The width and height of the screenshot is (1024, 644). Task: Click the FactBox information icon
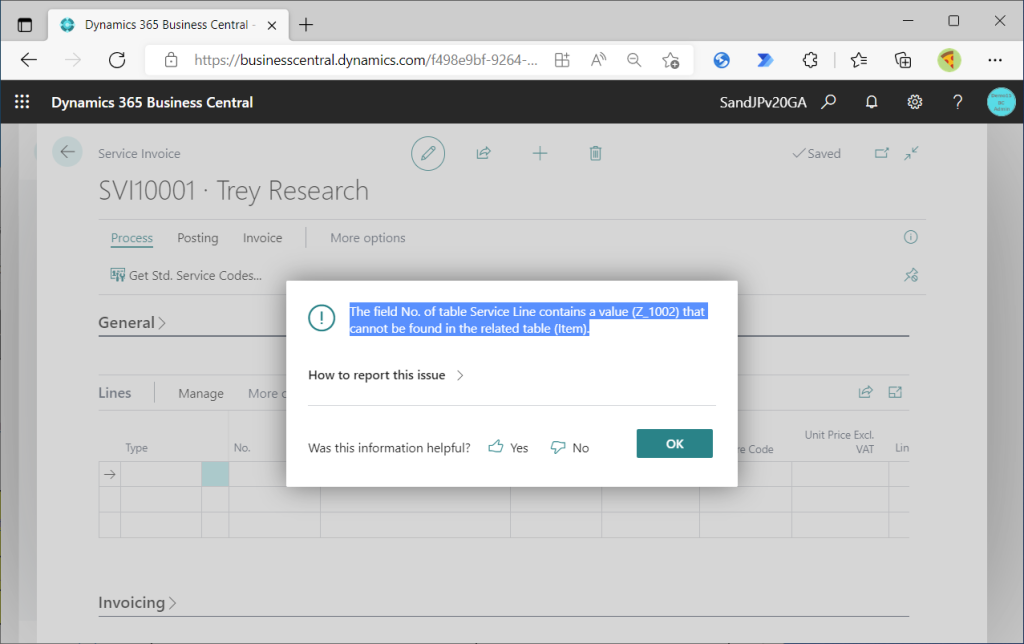(x=910, y=237)
